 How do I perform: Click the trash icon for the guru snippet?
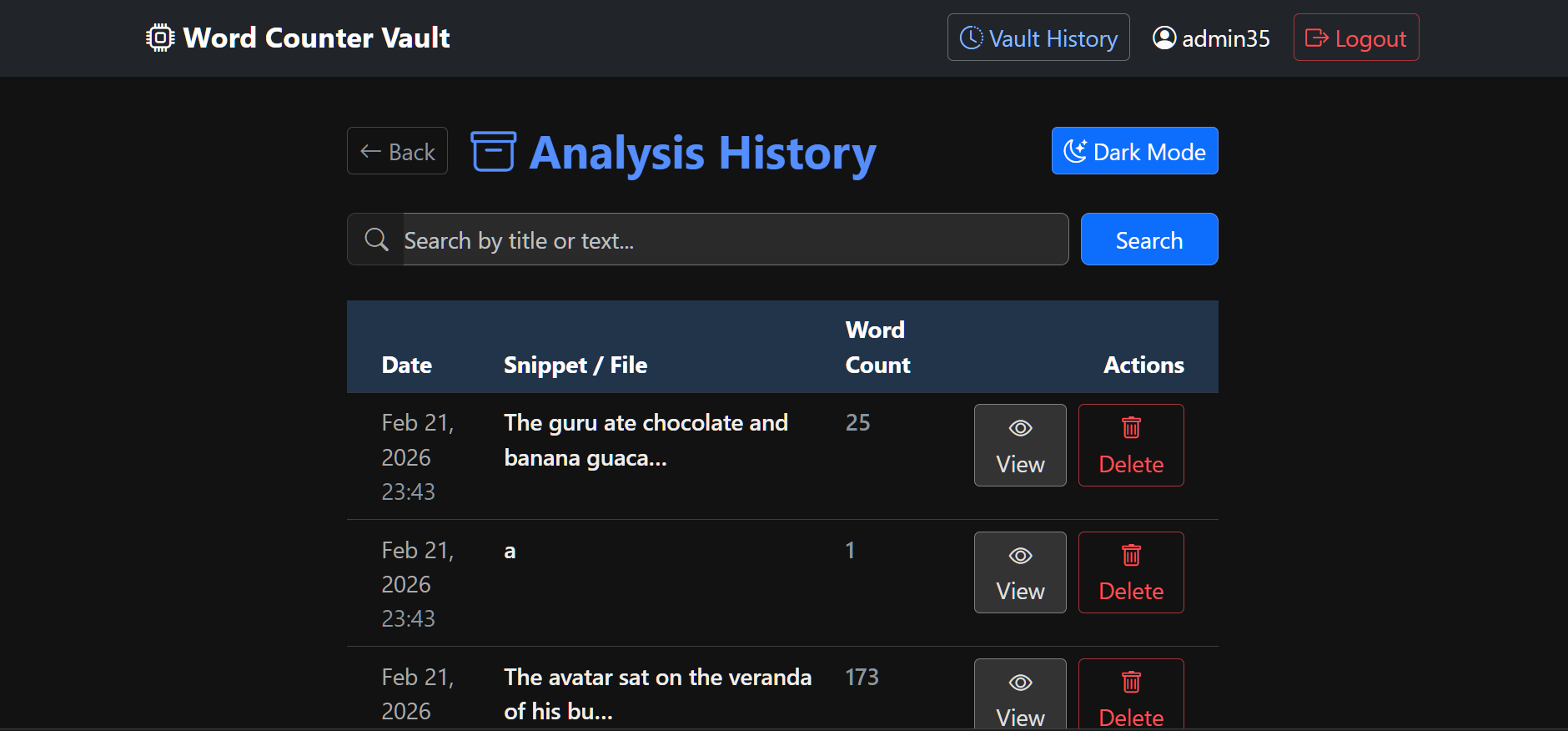pyautogui.click(x=1131, y=428)
